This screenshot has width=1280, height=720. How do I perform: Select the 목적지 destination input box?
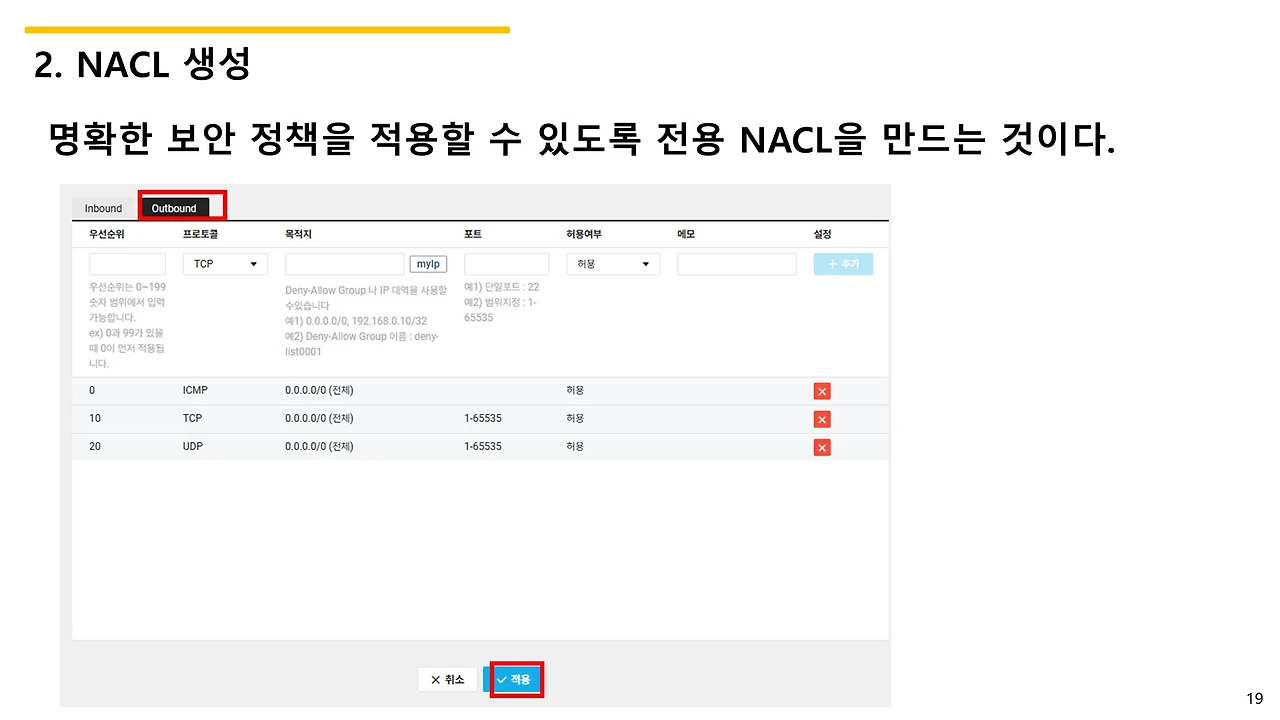(x=344, y=263)
